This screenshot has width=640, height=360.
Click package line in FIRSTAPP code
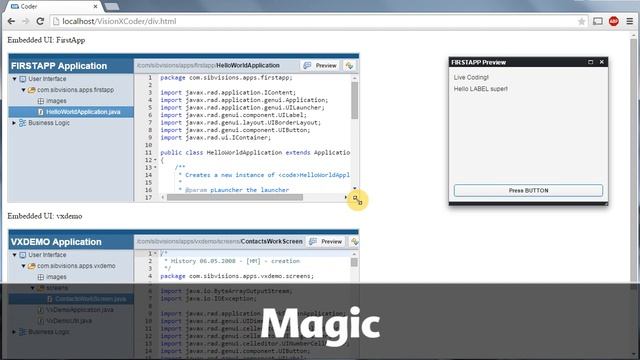click(226, 78)
